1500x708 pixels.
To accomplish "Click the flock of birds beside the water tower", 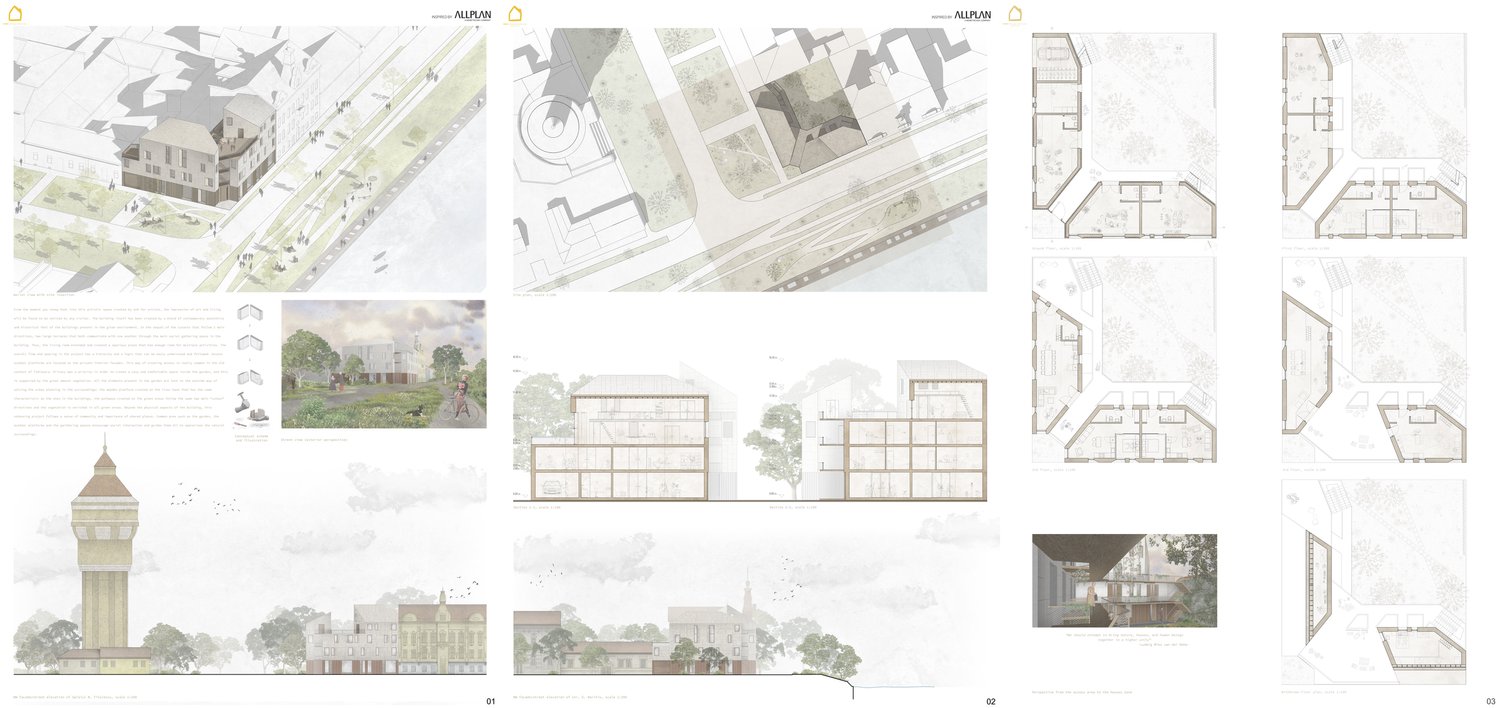I will (x=183, y=493).
